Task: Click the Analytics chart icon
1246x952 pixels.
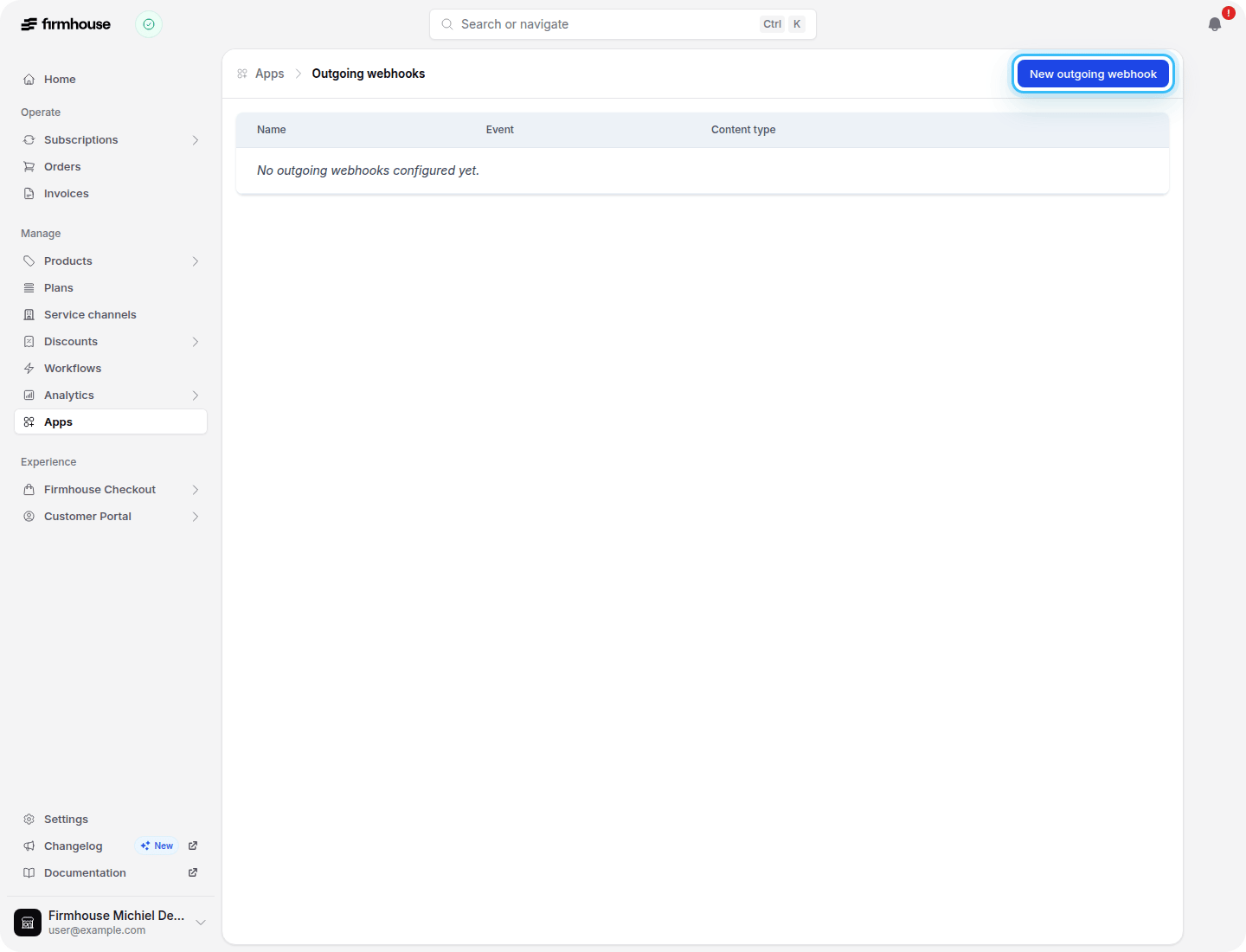Action: click(29, 395)
